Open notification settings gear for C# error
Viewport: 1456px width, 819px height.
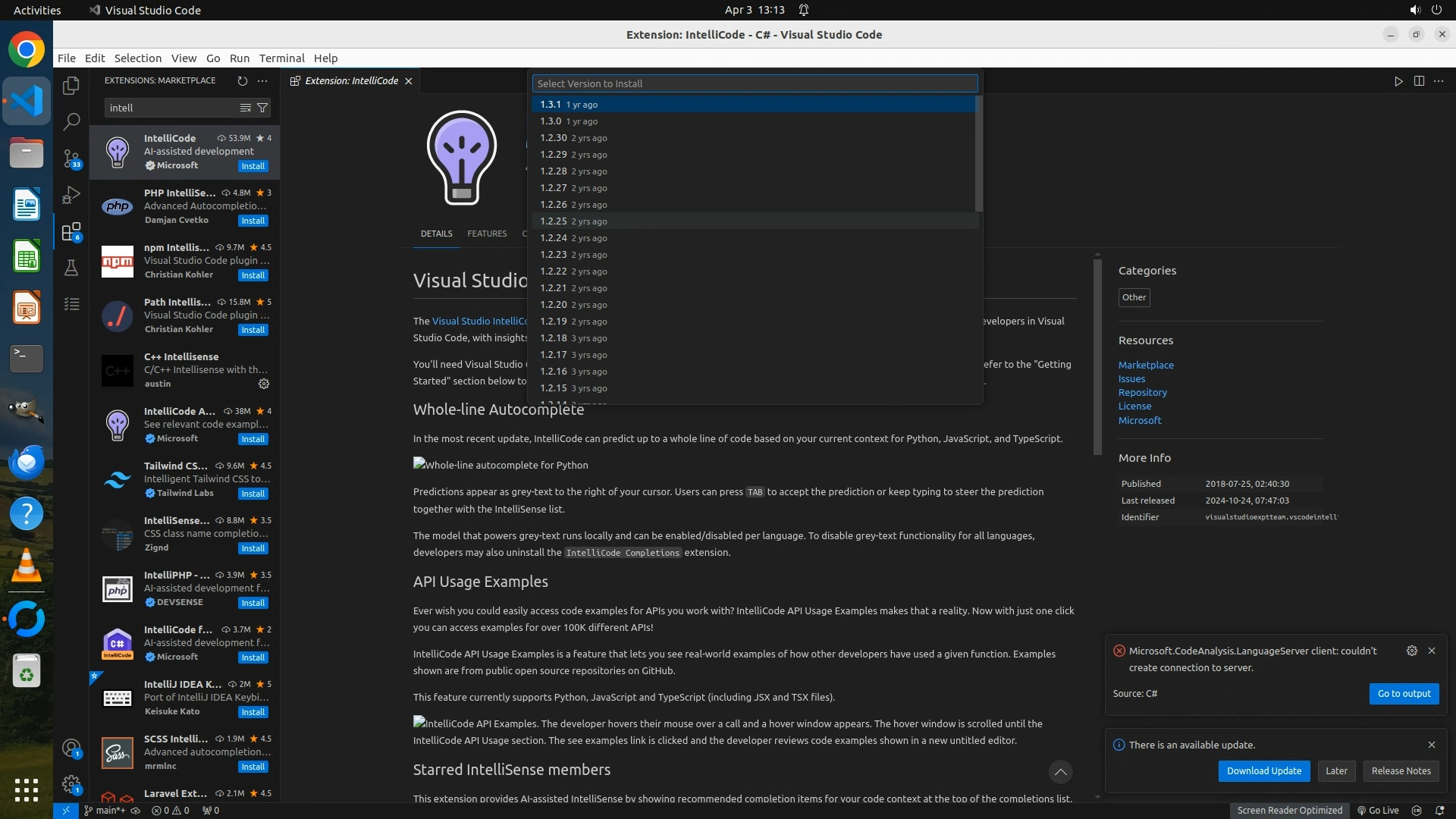click(x=1411, y=651)
